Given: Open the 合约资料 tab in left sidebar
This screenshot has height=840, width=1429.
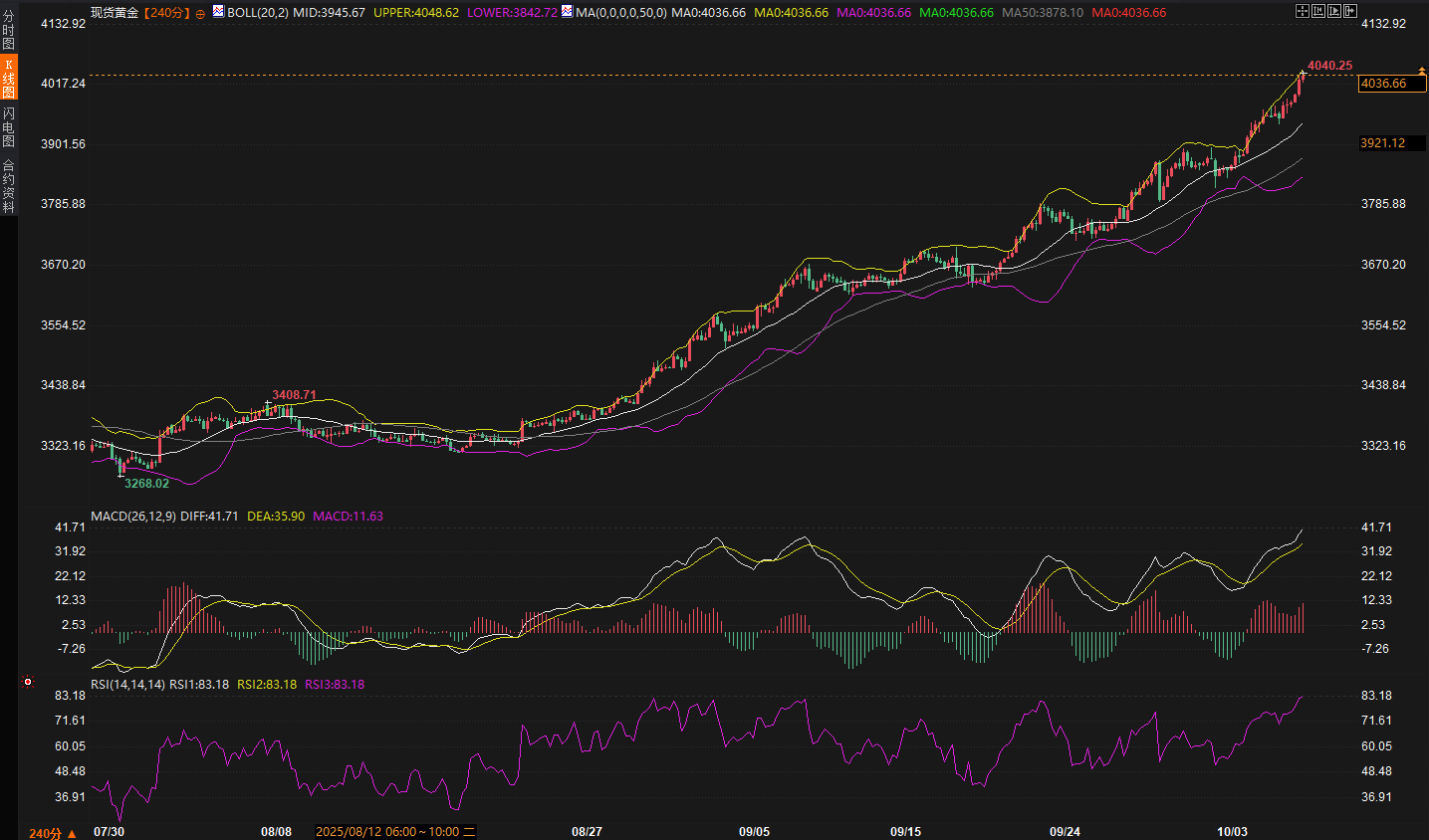Looking at the screenshot, I should click(x=8, y=186).
